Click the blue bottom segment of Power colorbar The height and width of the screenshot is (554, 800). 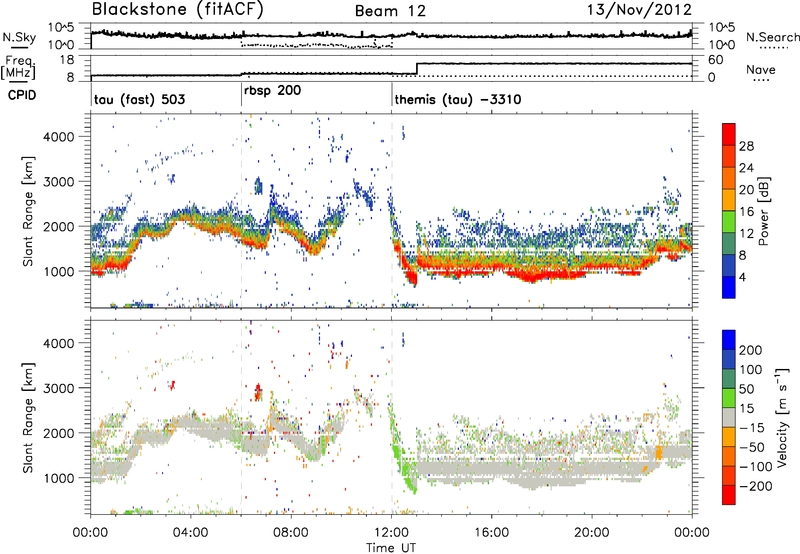729,287
